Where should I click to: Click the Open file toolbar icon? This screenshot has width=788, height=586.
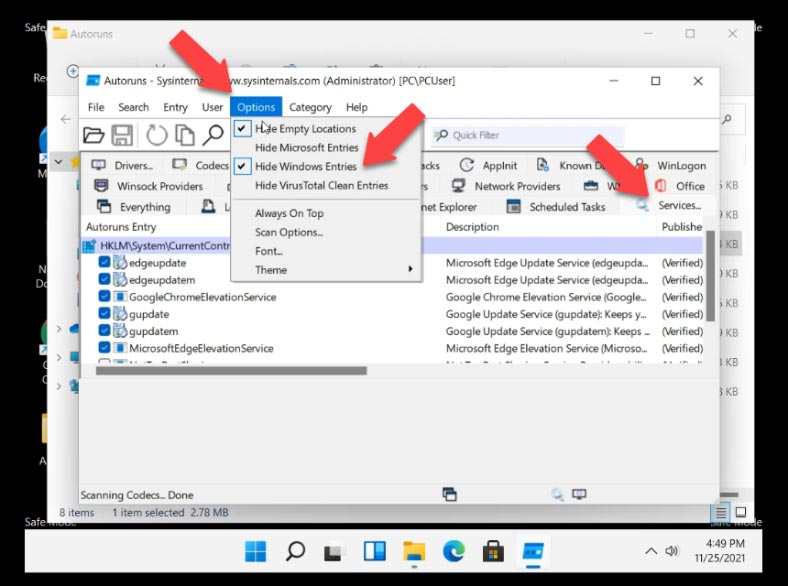[93, 135]
